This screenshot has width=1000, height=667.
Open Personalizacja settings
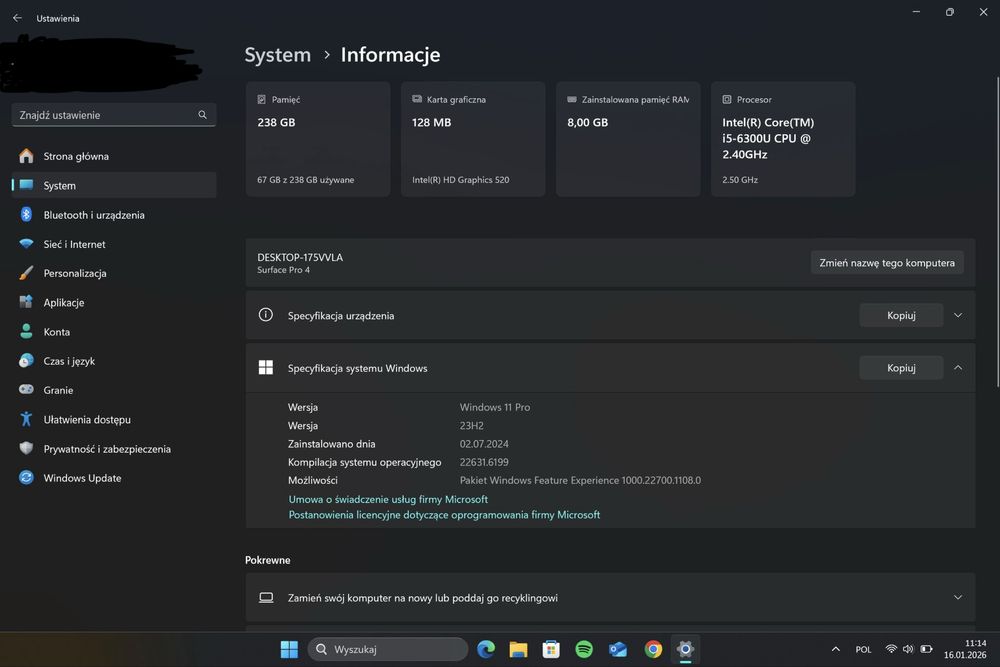[x=114, y=273]
